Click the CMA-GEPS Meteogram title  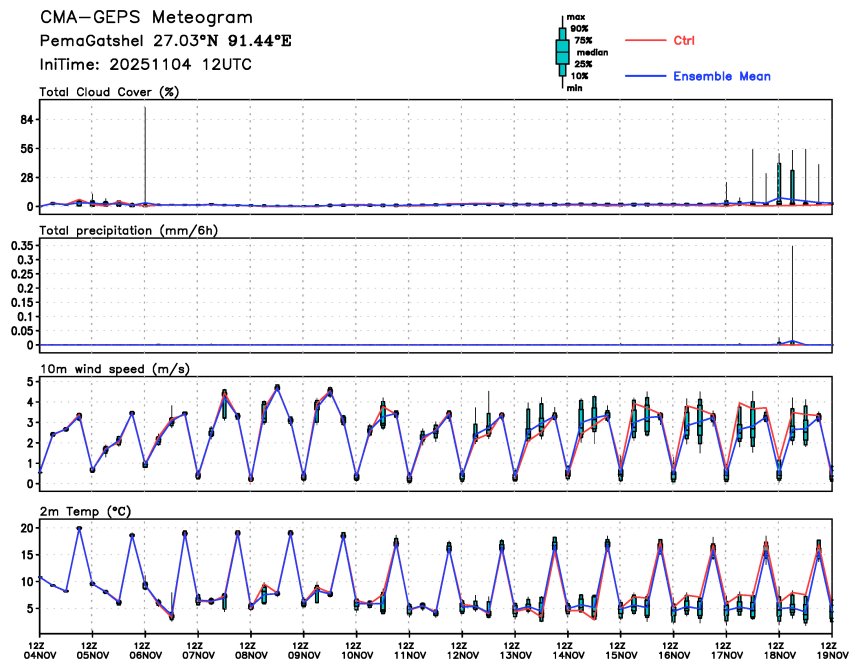(146, 18)
